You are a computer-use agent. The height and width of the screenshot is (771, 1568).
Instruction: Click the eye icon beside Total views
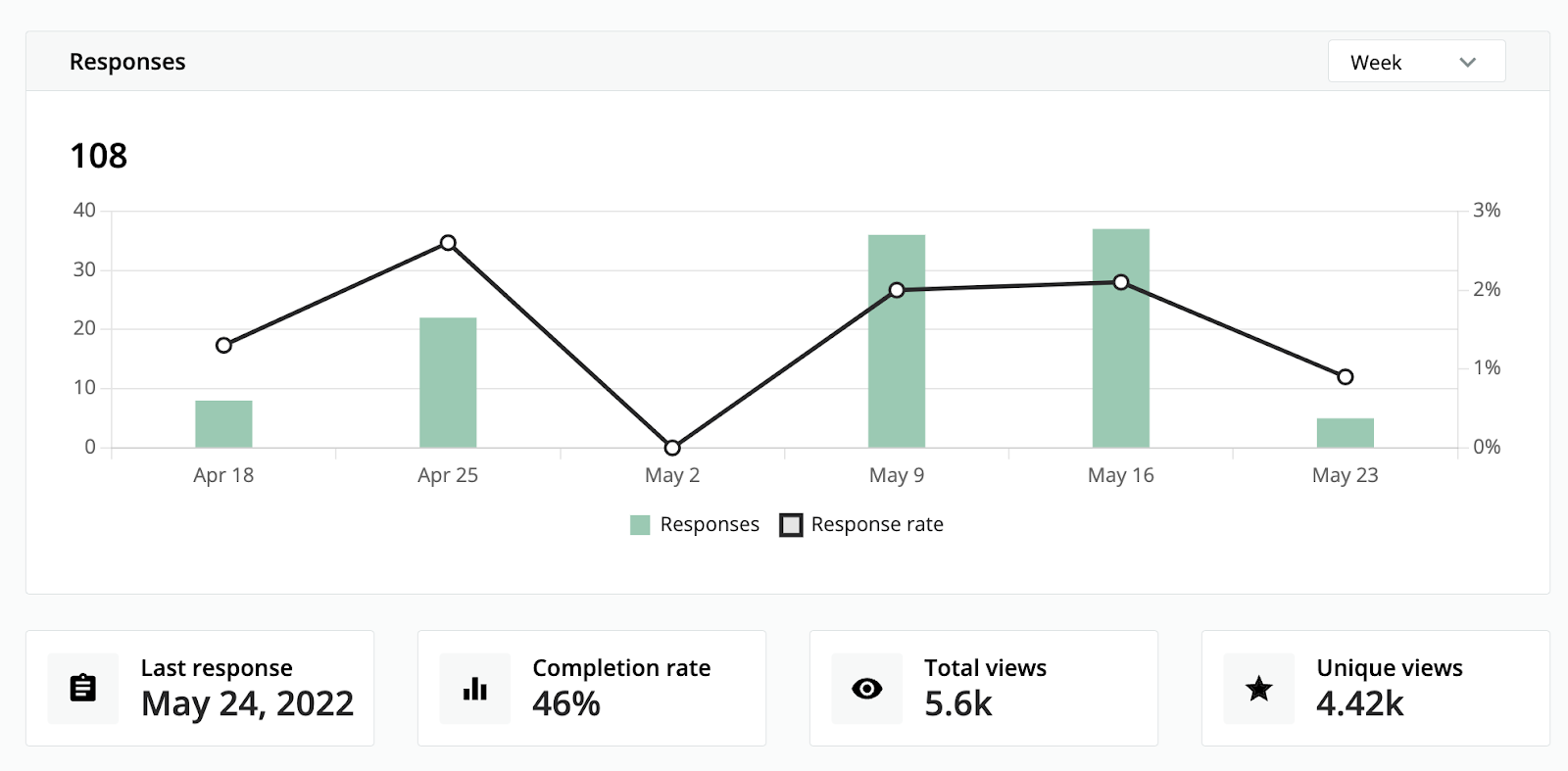867,689
